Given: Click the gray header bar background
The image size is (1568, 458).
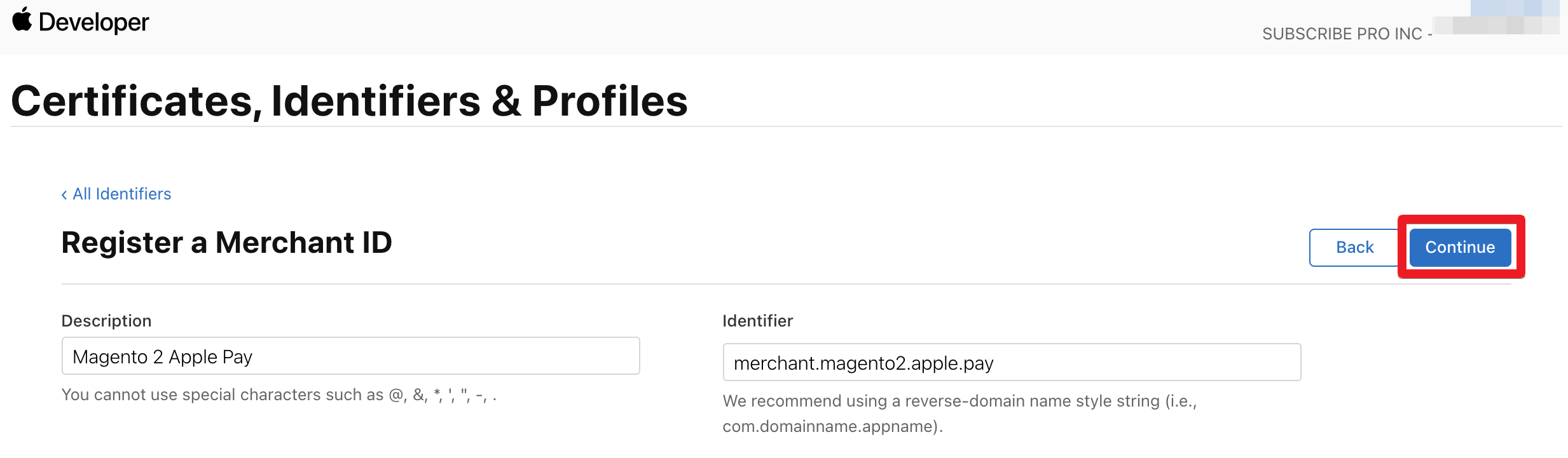Looking at the screenshot, I should [x=699, y=27].
